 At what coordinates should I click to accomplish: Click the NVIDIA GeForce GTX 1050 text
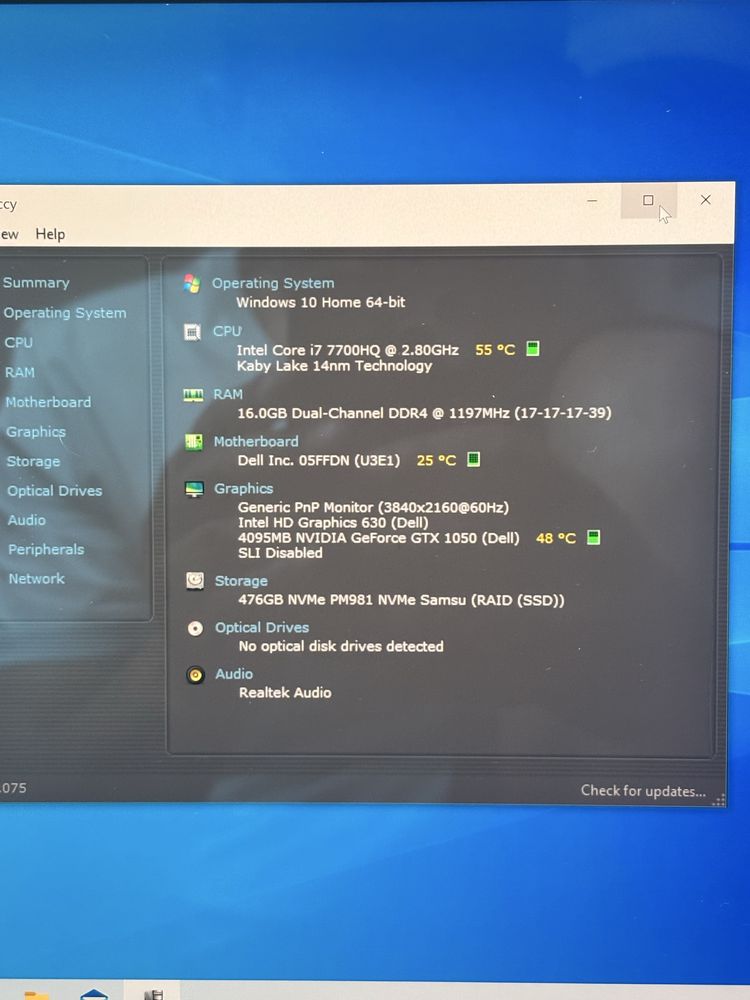[x=379, y=538]
